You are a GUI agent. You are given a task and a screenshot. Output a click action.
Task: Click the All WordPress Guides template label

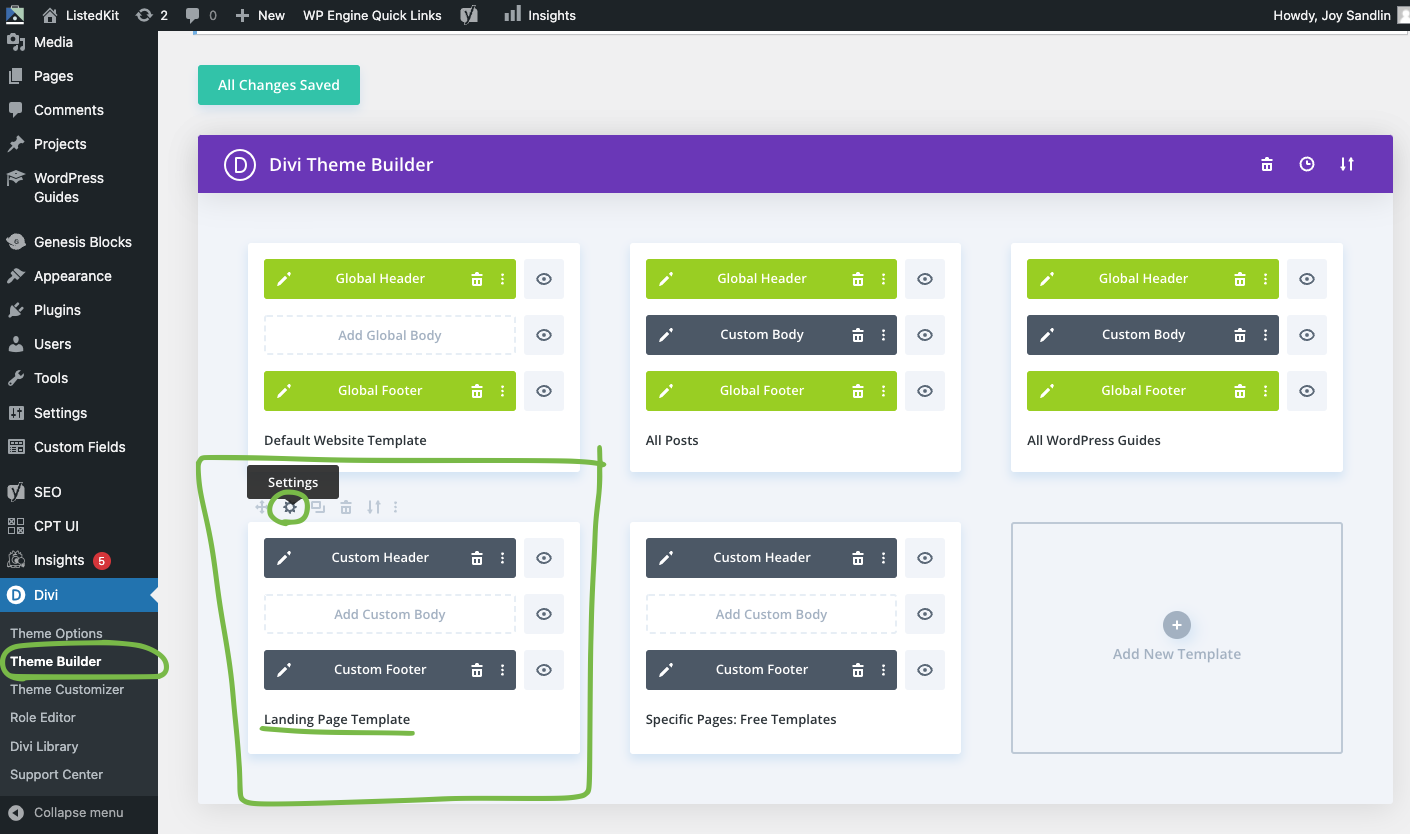(x=1094, y=440)
